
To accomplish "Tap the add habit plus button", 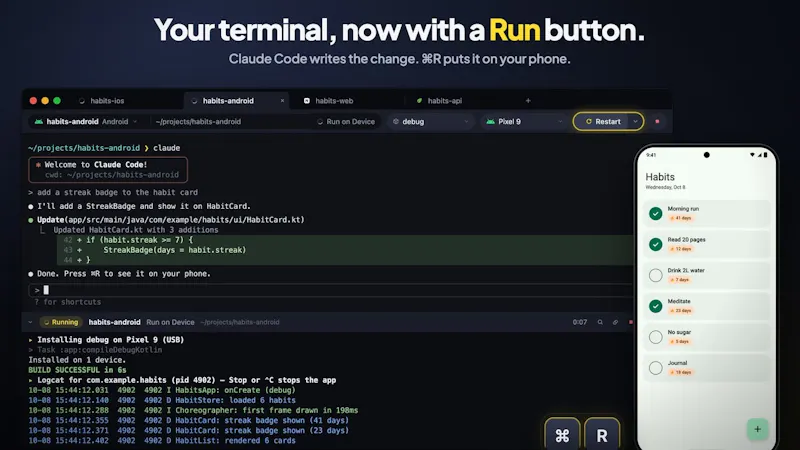I will [757, 429].
